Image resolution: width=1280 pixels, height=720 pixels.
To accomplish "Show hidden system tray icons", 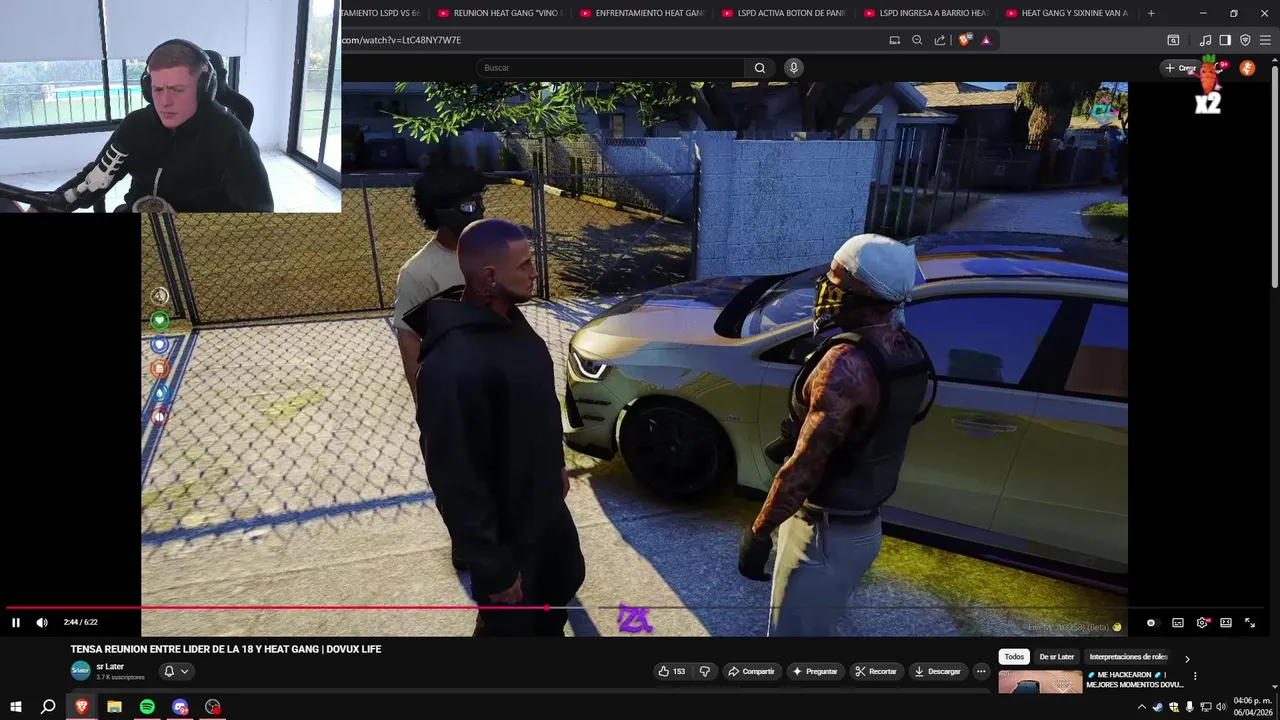I will pos(1142,707).
